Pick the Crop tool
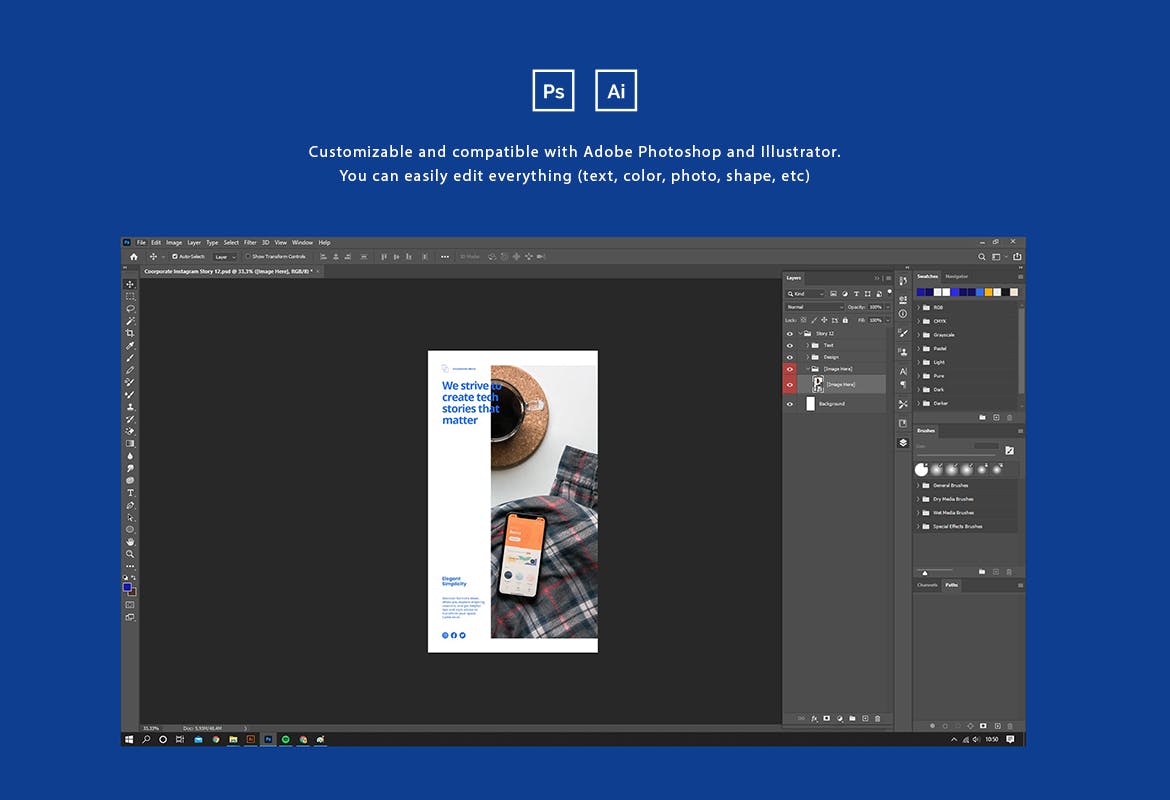1170x800 pixels. click(x=130, y=333)
